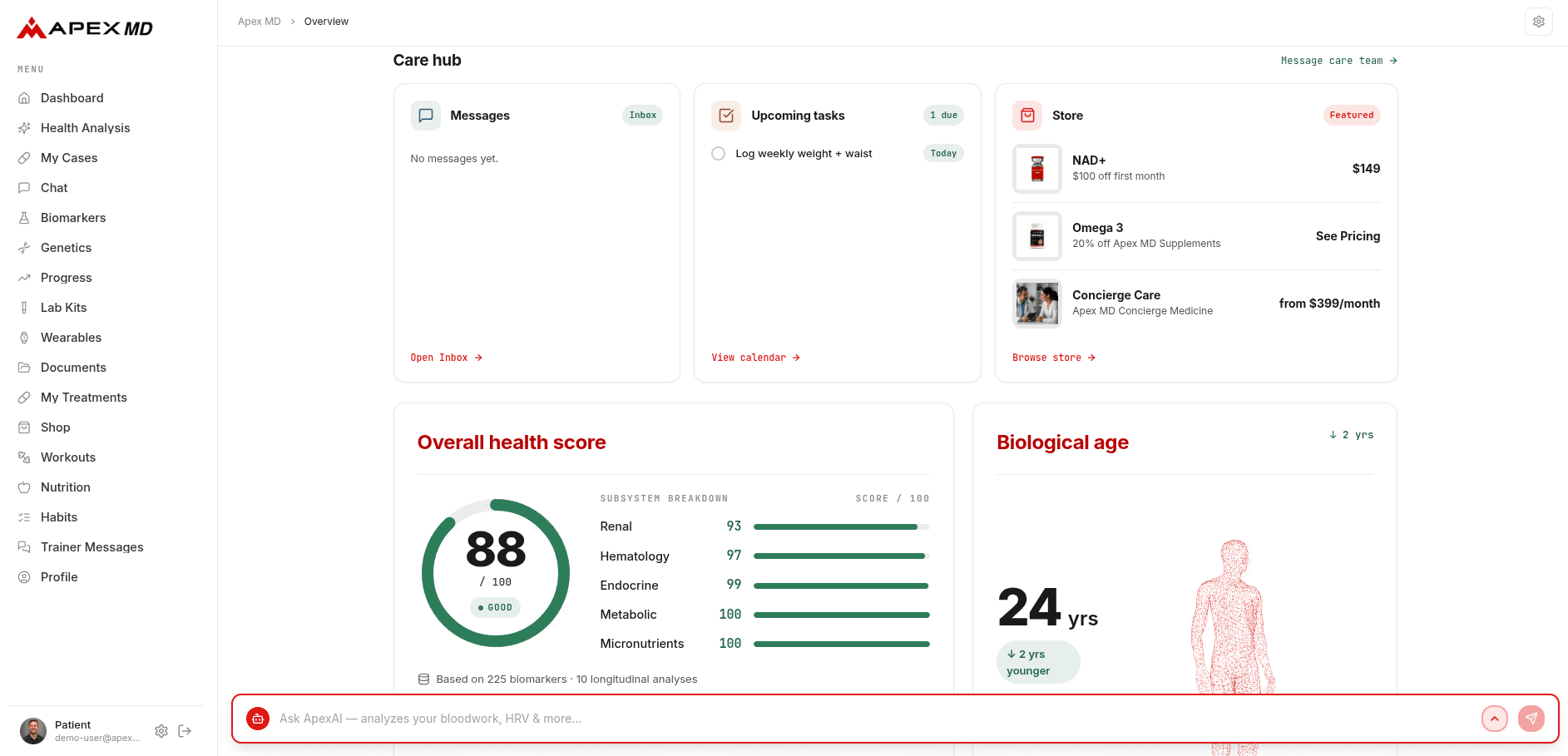This screenshot has width=1568, height=756.
Task: Click the gear icon beside Patient account
Action: pos(161,731)
